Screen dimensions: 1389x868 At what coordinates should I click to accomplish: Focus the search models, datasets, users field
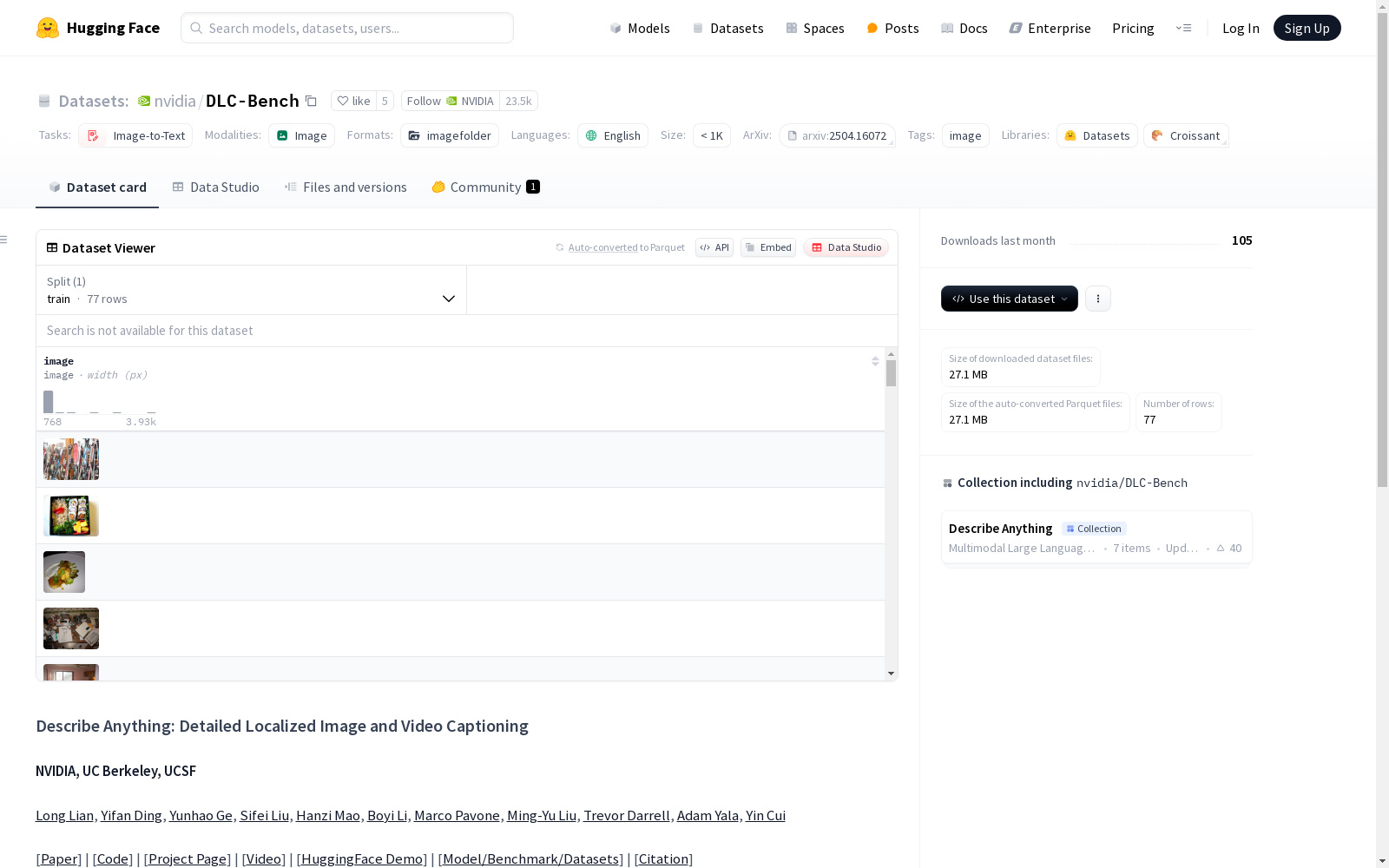point(347,28)
